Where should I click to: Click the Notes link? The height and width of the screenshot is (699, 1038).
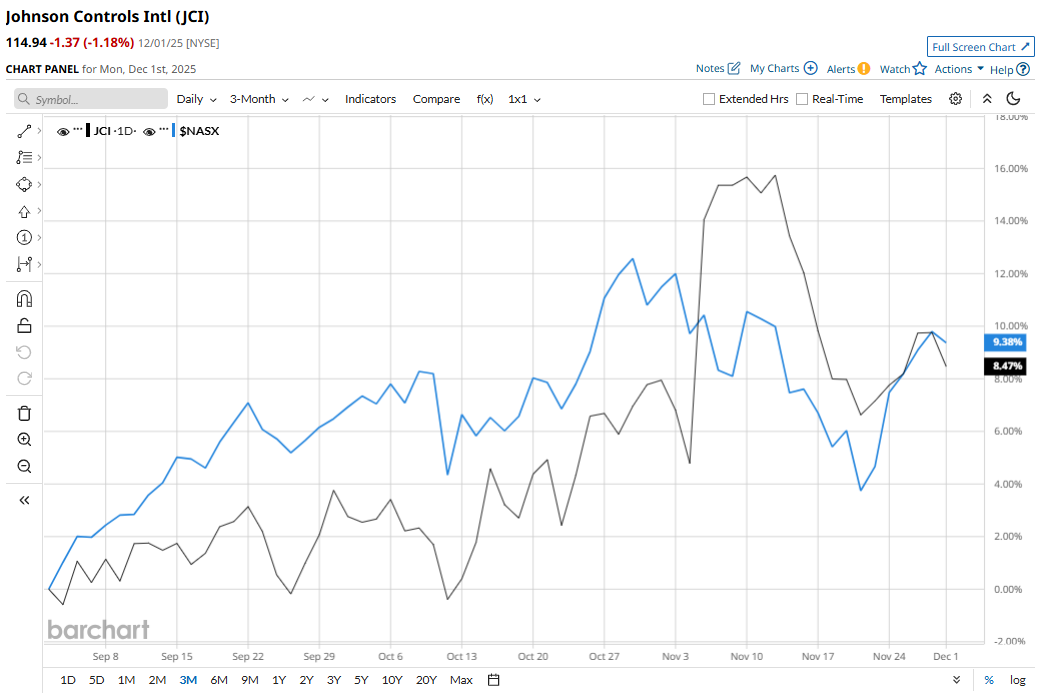(710, 68)
